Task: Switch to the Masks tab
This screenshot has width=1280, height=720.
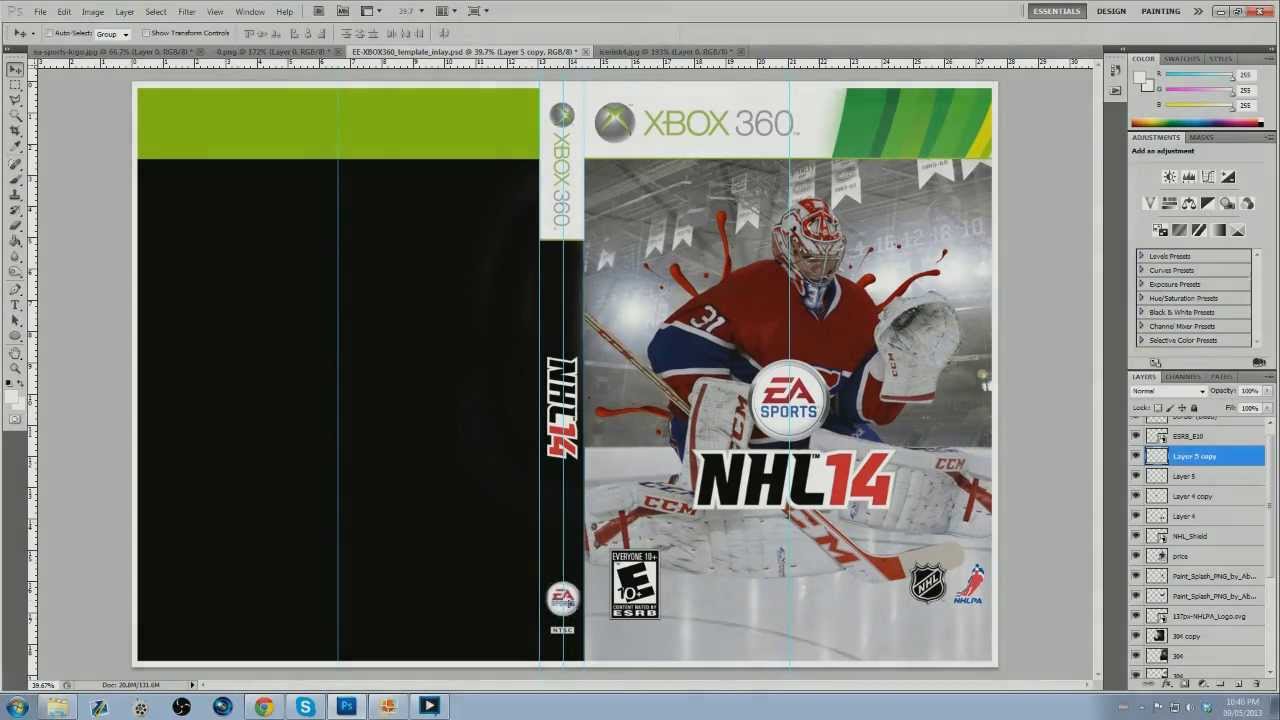Action: (1201, 138)
